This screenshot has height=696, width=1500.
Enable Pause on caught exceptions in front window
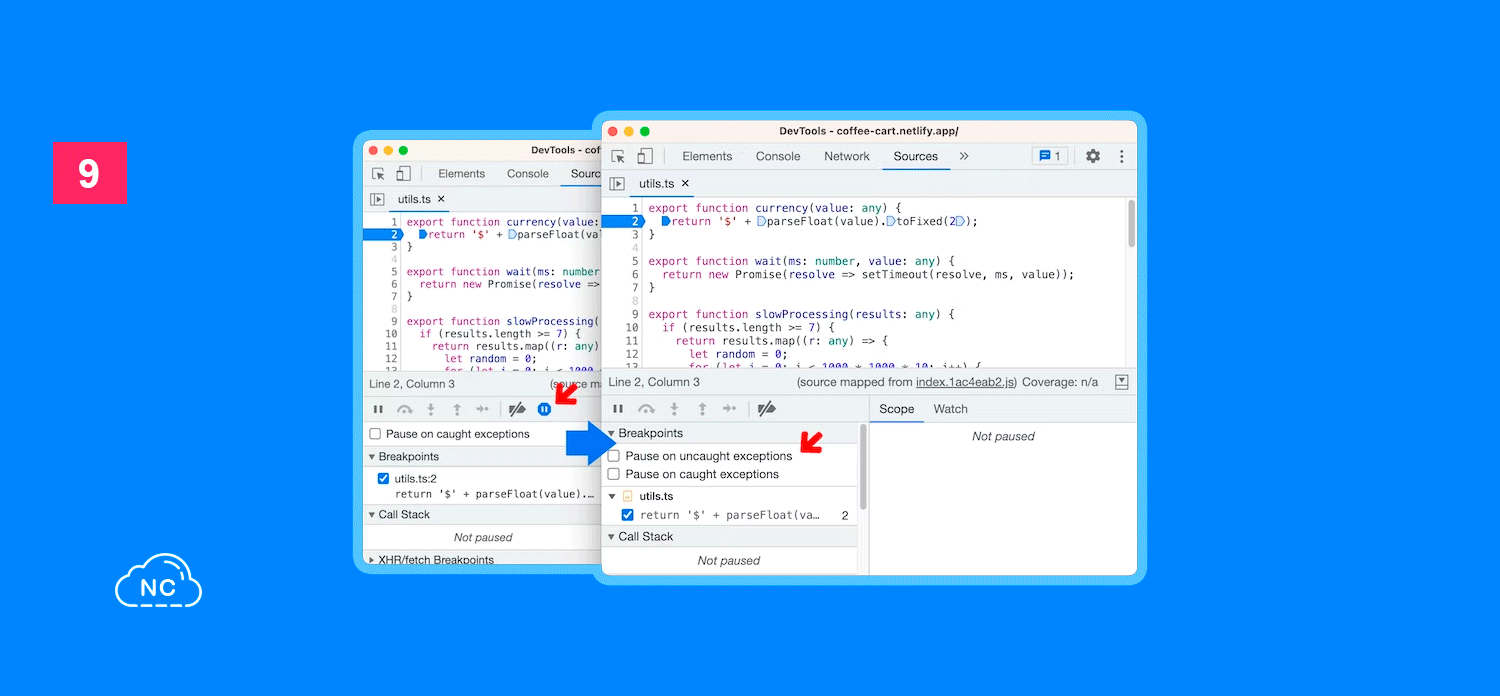tap(614, 474)
